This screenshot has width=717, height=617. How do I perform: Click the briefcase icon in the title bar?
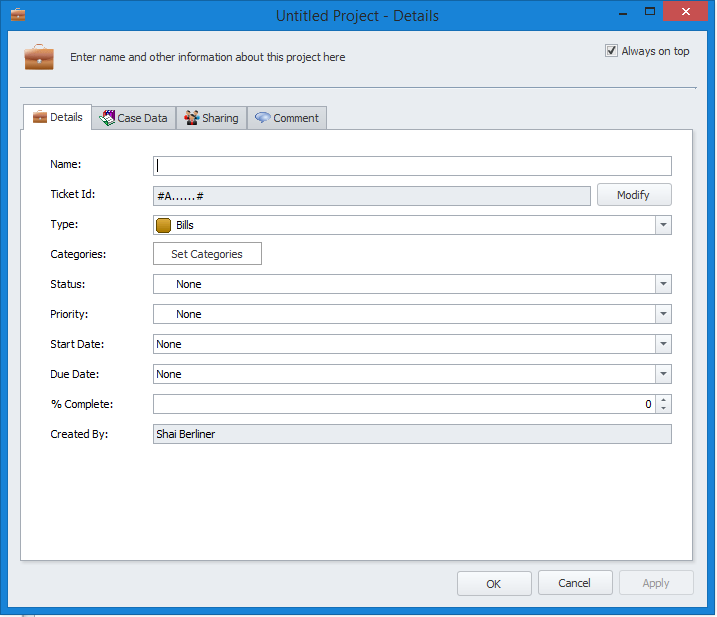(x=17, y=15)
